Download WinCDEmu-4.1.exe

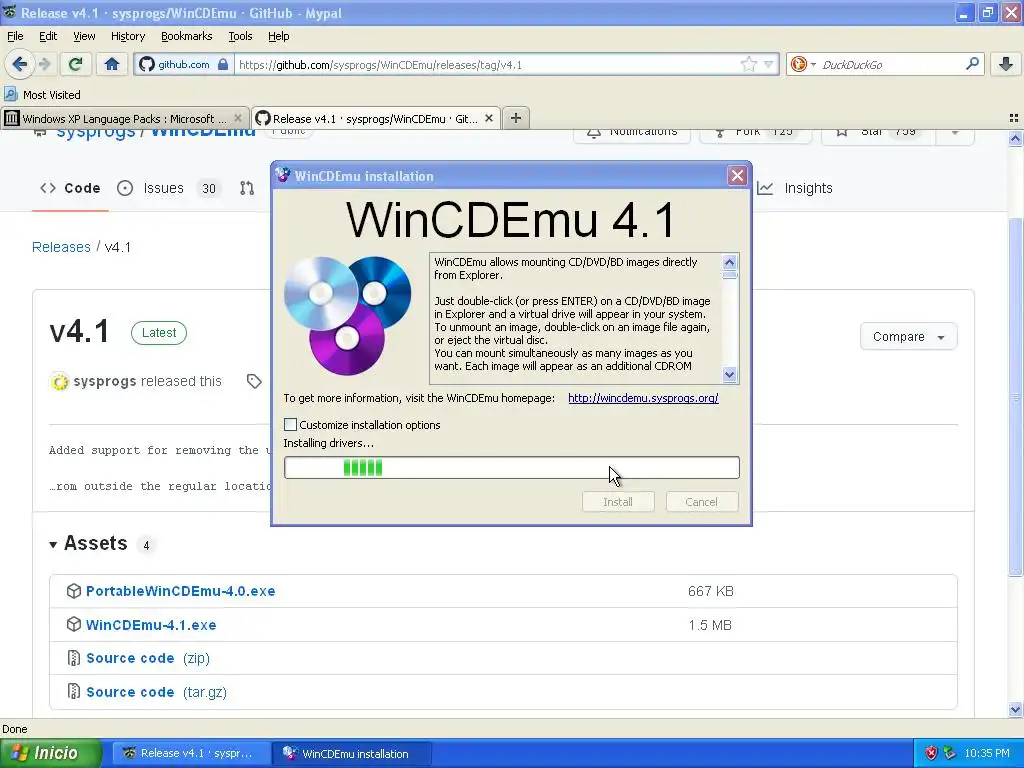151,625
